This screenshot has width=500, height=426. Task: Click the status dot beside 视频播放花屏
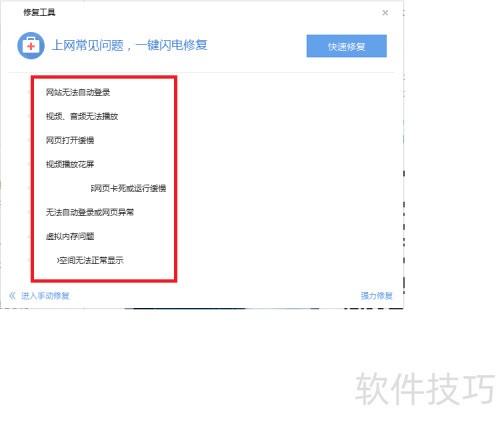click(30, 164)
